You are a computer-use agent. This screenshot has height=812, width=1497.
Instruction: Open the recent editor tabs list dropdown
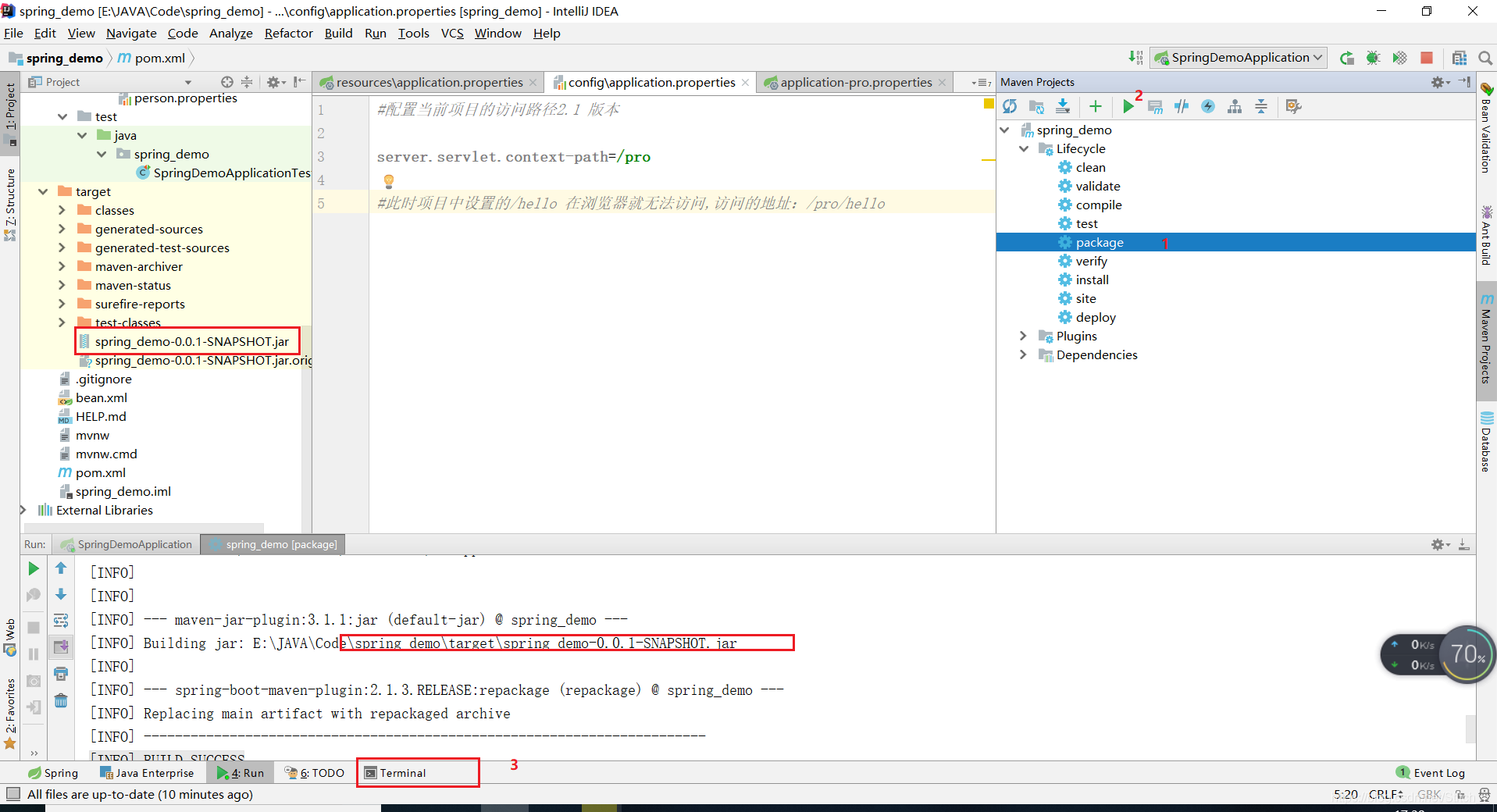pyautogui.click(x=982, y=82)
